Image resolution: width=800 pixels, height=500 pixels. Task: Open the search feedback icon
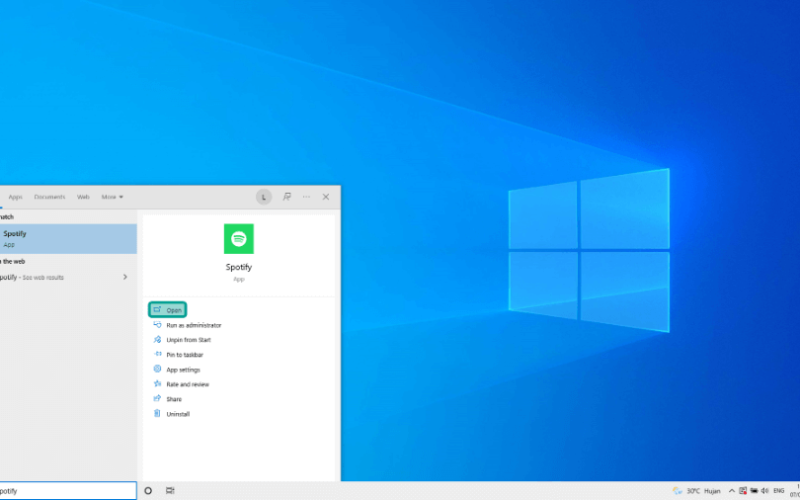click(287, 197)
